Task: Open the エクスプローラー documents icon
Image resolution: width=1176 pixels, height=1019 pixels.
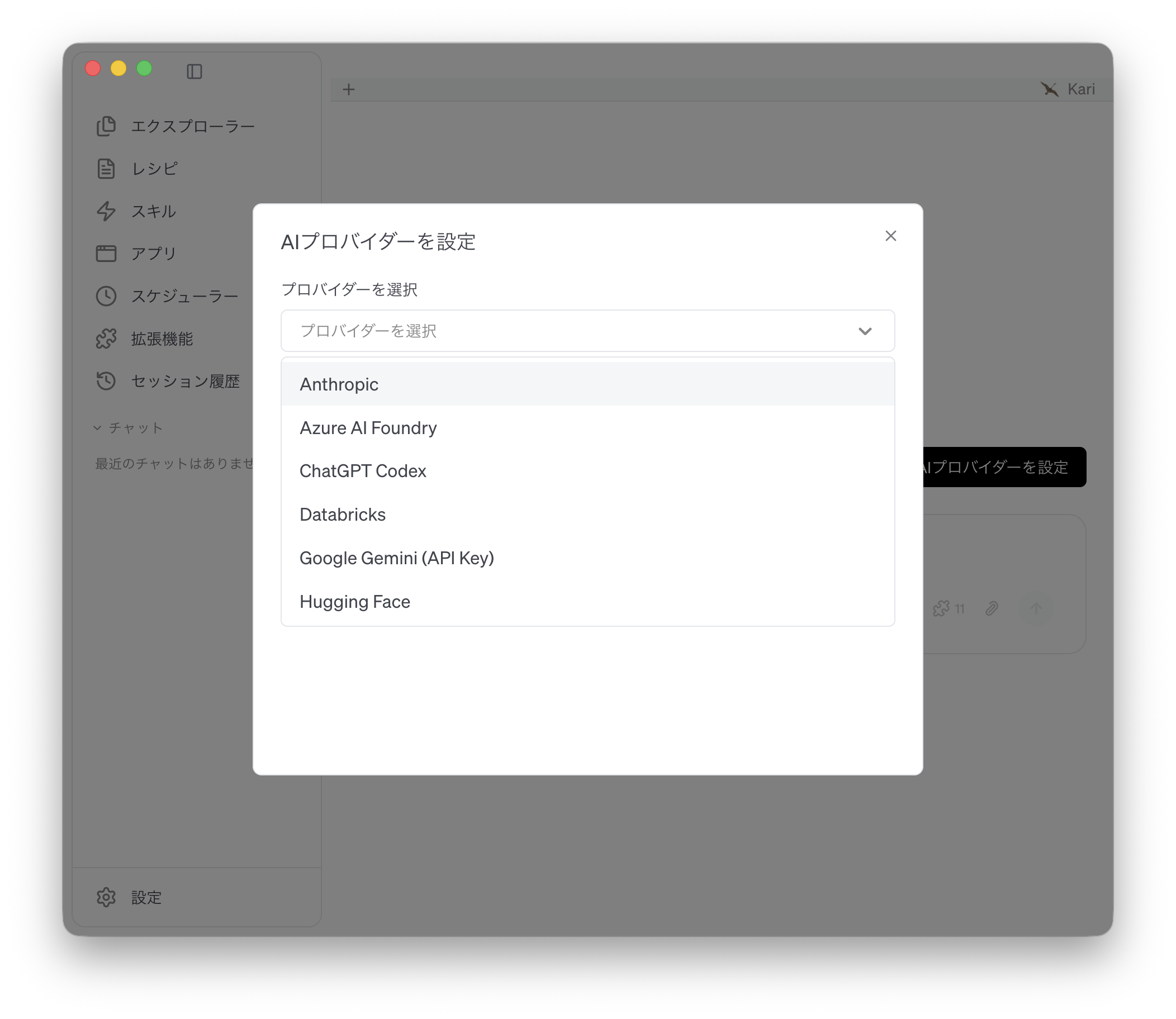Action: (106, 126)
